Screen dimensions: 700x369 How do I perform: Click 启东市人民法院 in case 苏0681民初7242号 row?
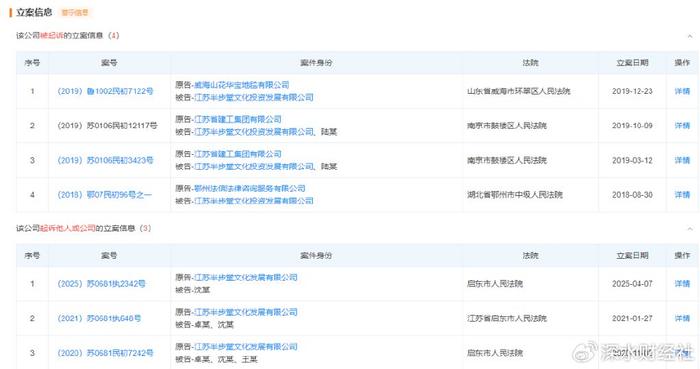point(495,353)
